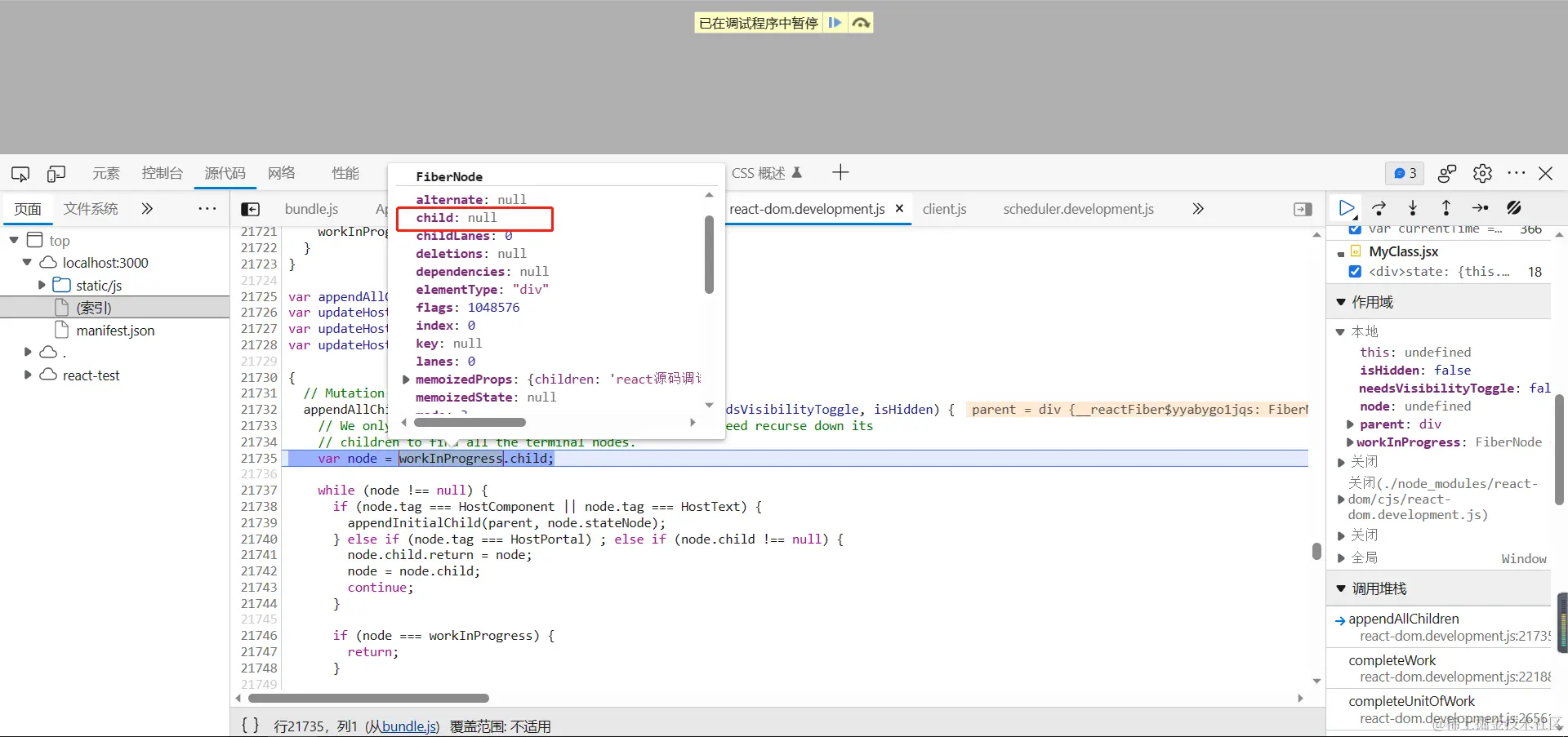Expand the static/js folder

point(42,285)
